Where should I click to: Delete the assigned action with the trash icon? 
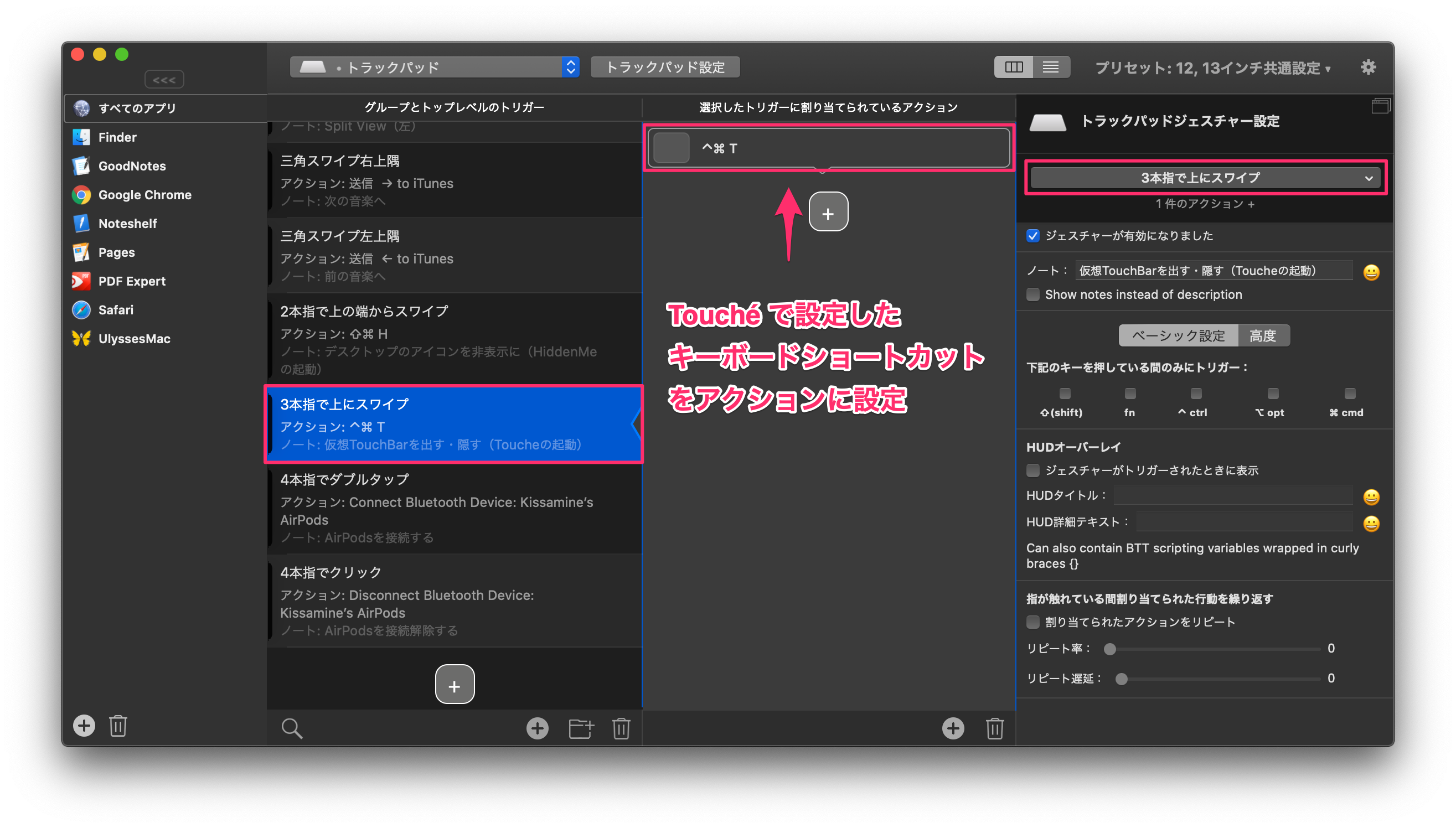[x=995, y=728]
